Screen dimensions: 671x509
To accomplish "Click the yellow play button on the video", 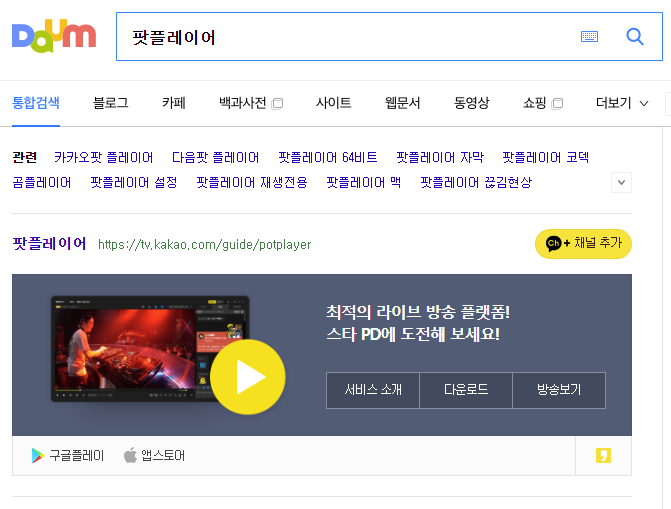I will pos(248,377).
